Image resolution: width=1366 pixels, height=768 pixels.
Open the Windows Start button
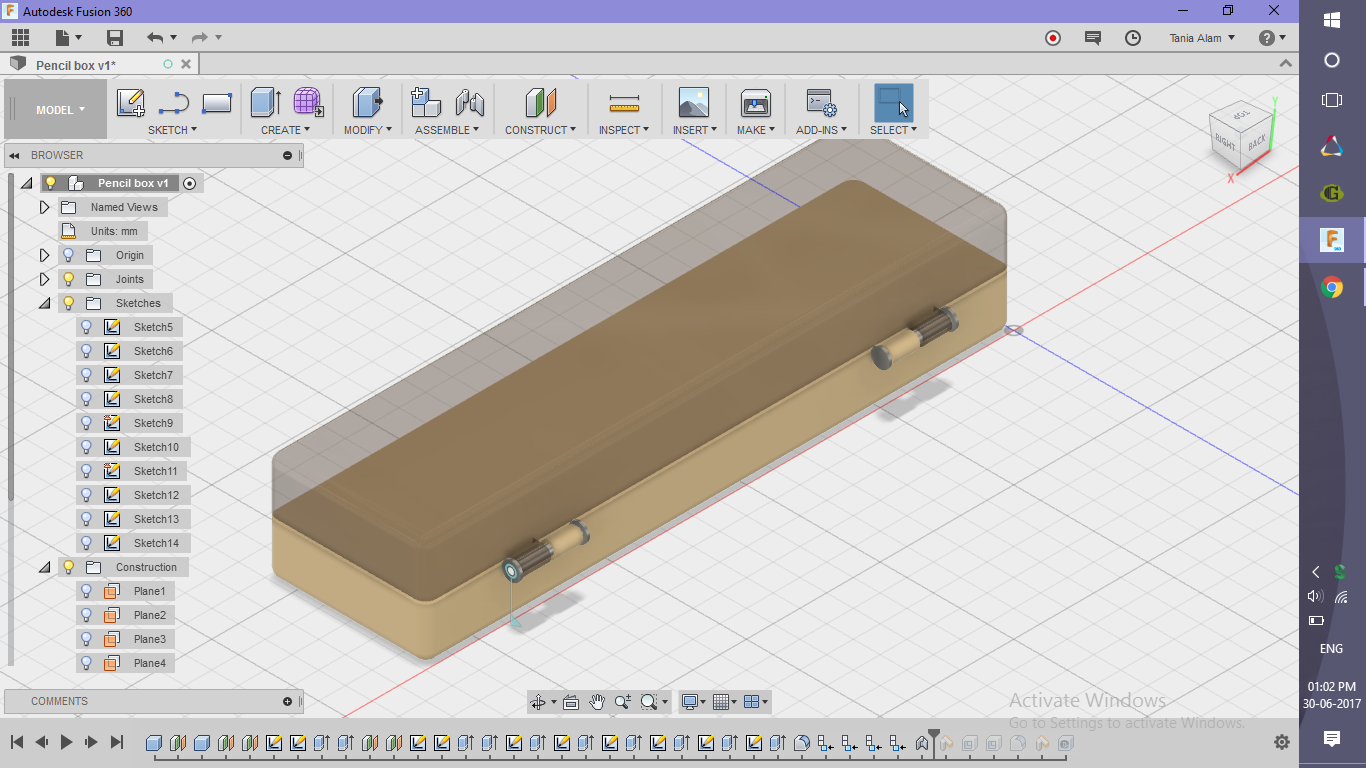coord(1332,19)
